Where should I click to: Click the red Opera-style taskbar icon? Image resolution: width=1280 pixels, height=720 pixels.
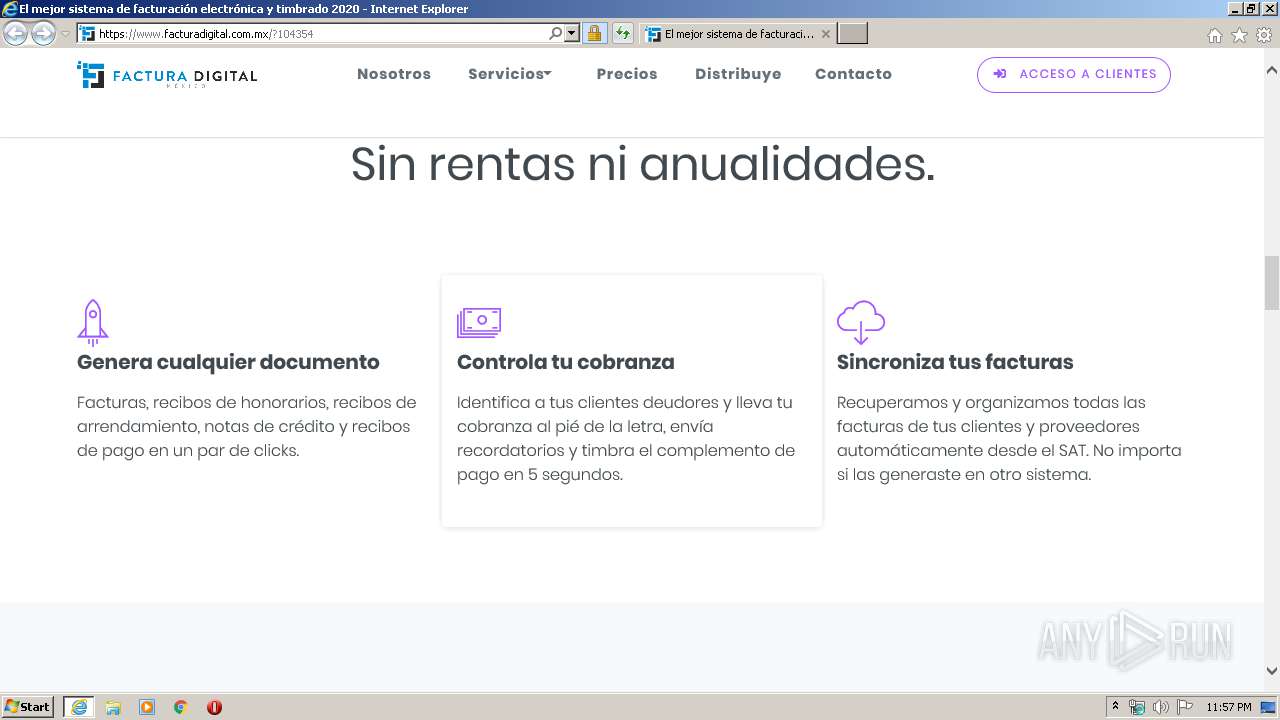(214, 707)
